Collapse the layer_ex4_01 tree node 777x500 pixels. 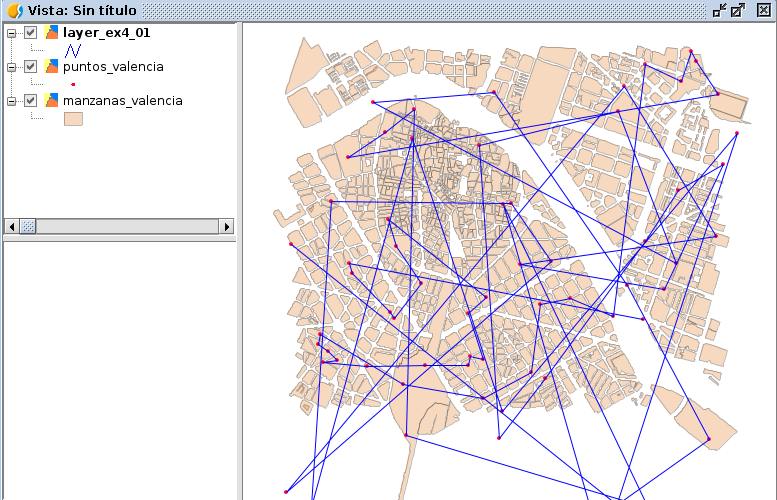[x=11, y=32]
